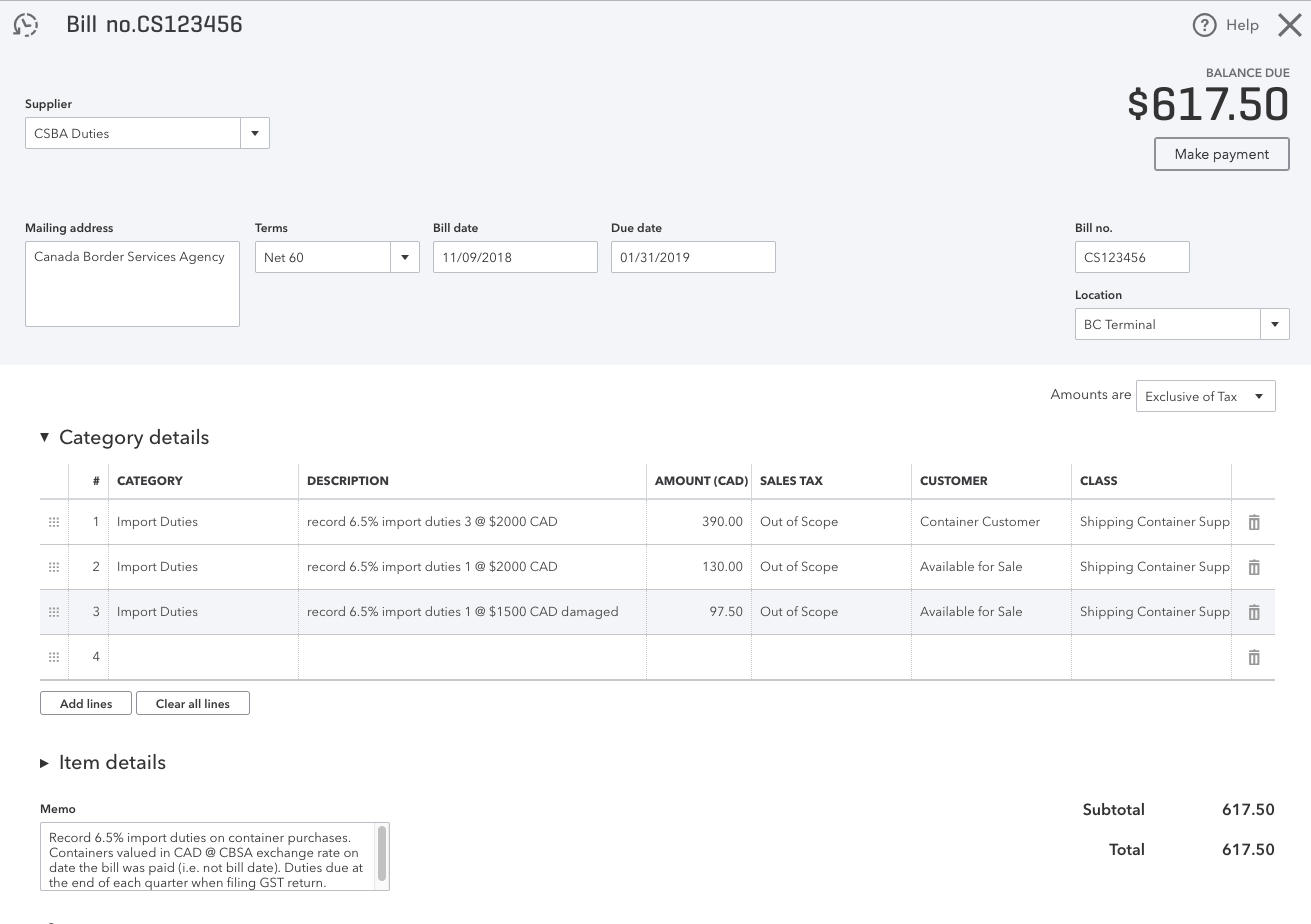
Task: Open the Supplier dropdown arrow
Action: (x=255, y=133)
